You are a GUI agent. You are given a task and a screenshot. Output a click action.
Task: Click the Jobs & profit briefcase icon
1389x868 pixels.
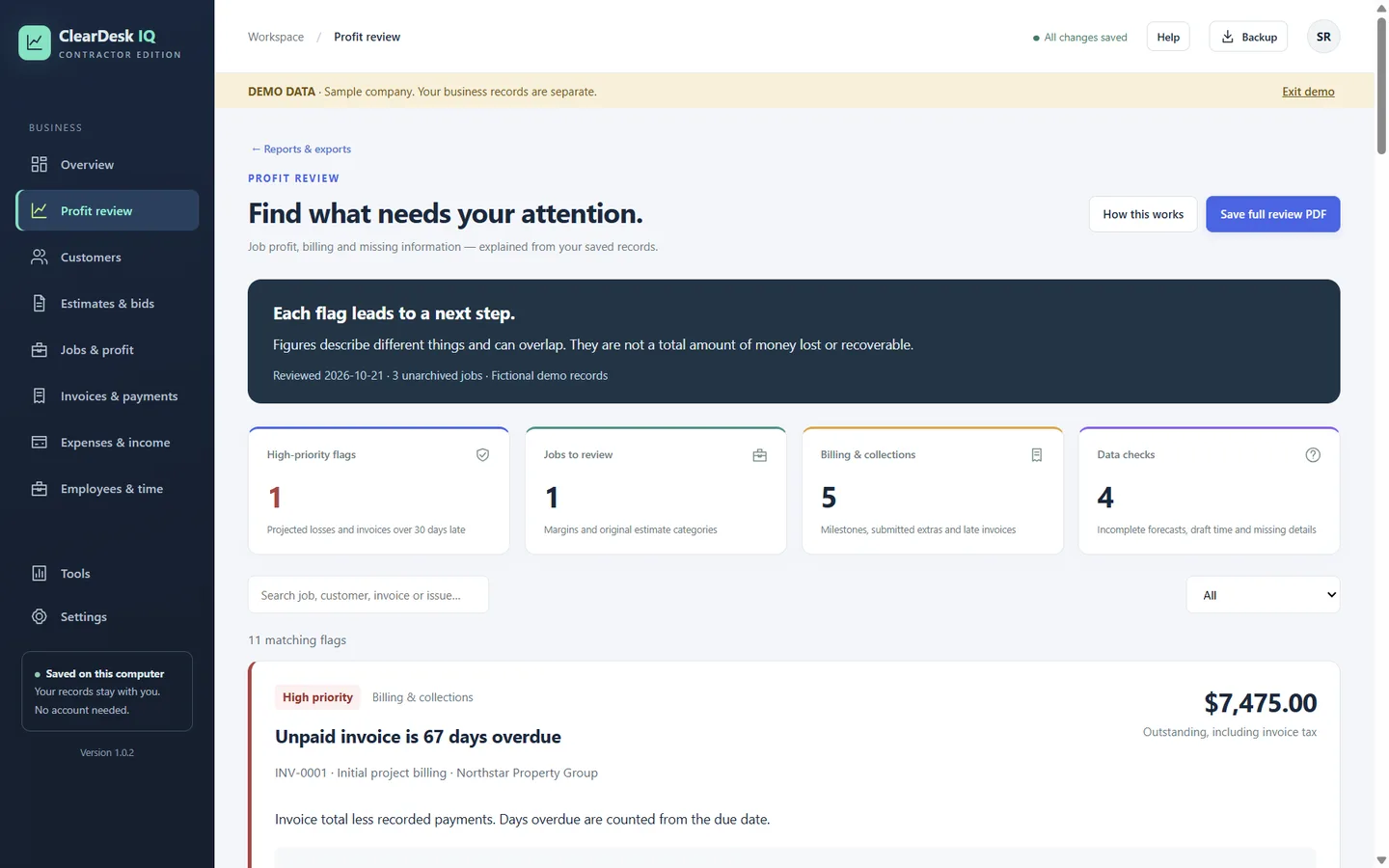(x=40, y=349)
